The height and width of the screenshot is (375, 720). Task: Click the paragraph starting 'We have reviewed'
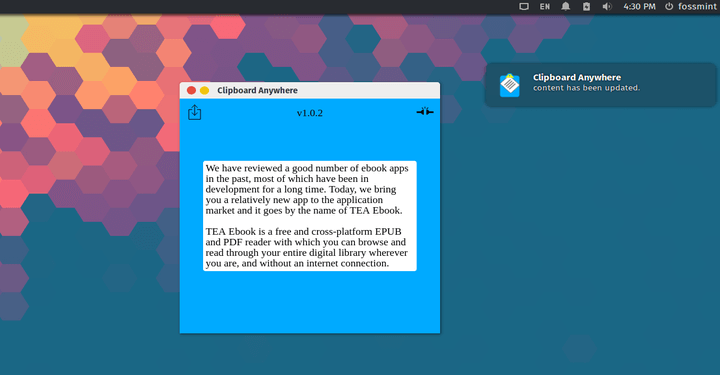307,189
